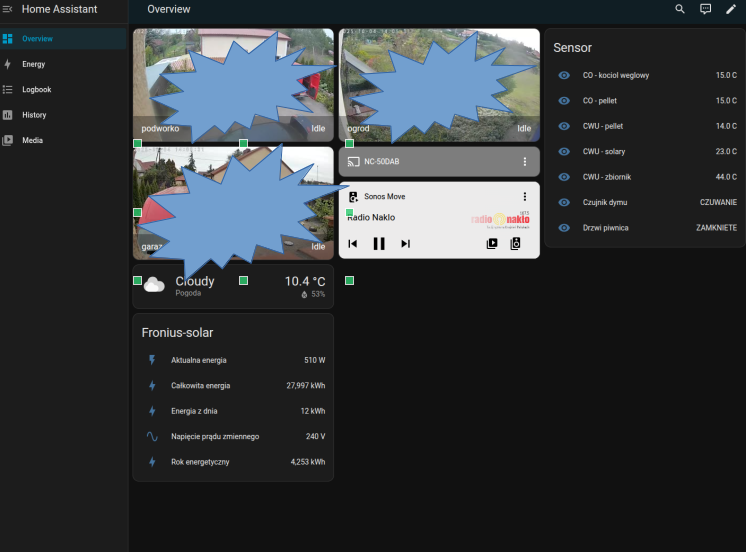Select History from the sidebar
The image size is (746, 552).
(34, 115)
